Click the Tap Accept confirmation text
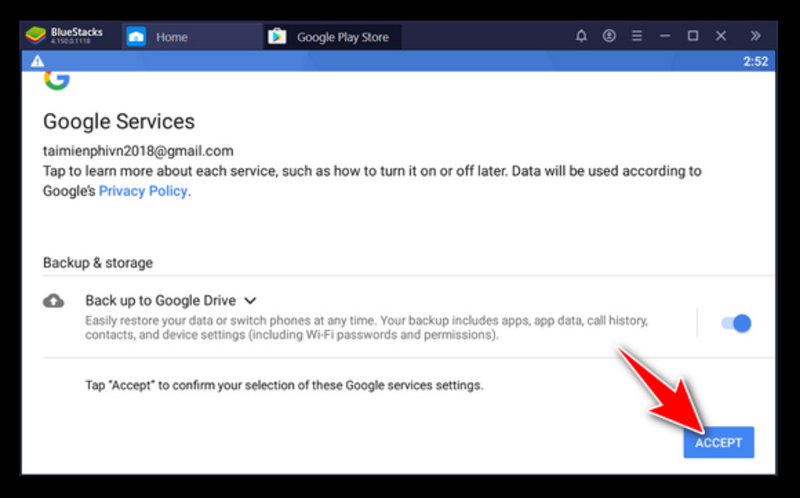The image size is (800, 498). click(x=284, y=385)
